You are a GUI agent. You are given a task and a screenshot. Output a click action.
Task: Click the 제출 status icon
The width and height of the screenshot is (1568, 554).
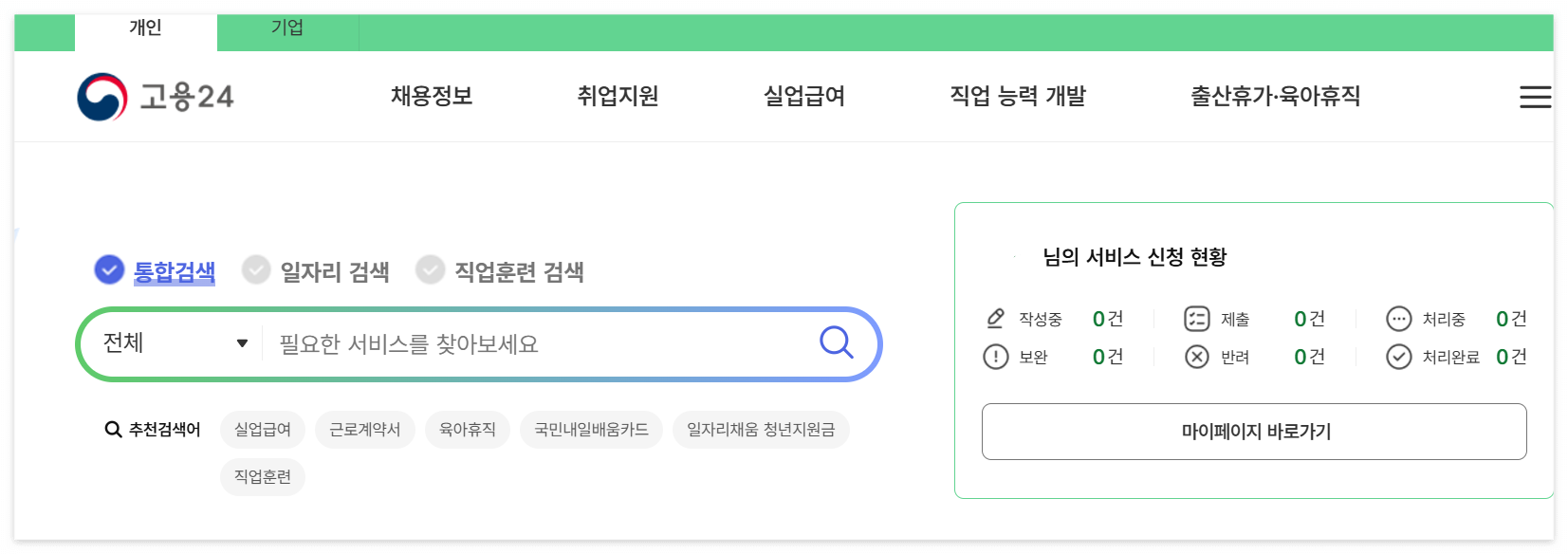1196,318
